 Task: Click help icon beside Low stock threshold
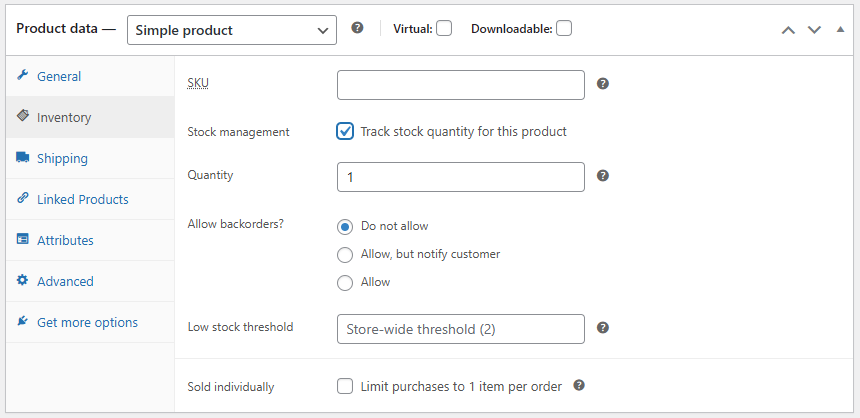603,327
